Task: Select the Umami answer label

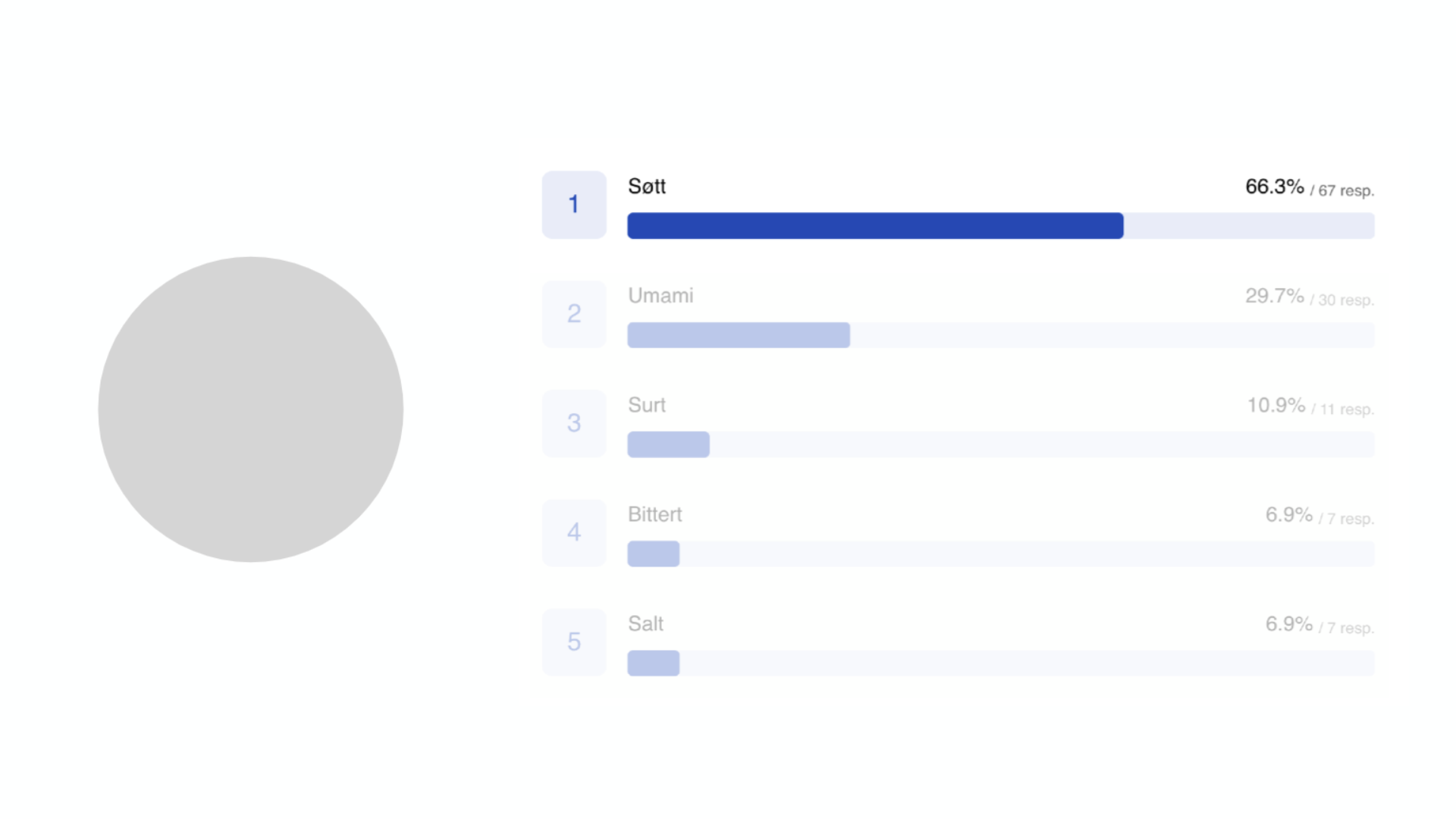Action: [x=661, y=296]
